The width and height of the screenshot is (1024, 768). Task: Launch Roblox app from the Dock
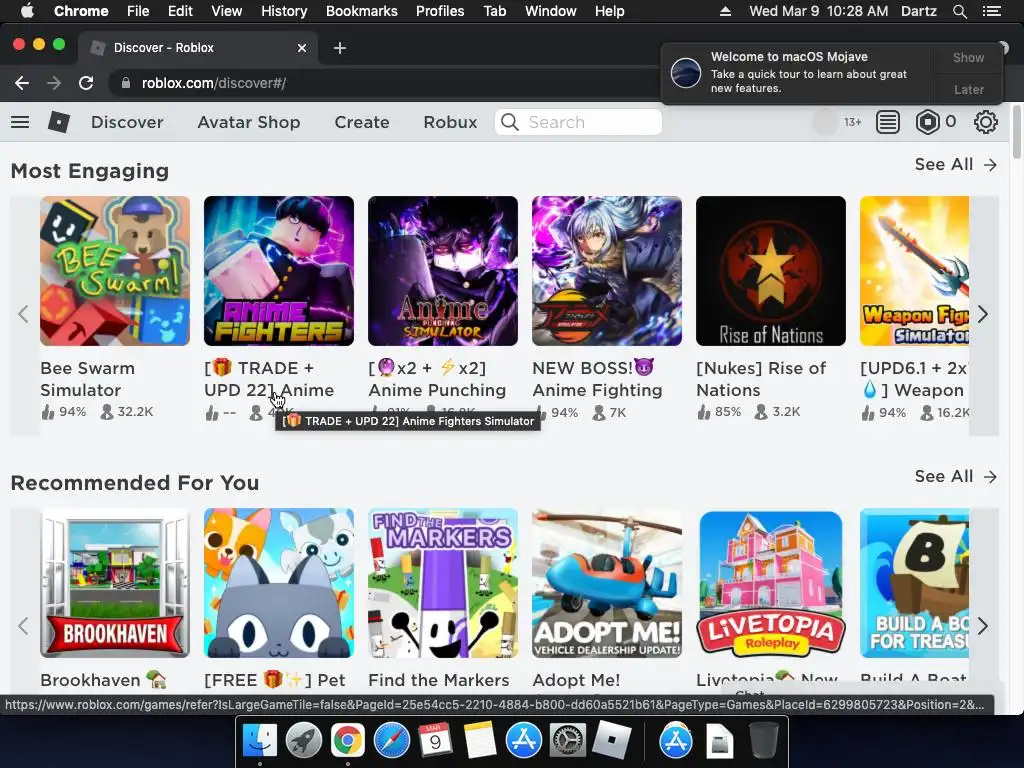pos(611,741)
